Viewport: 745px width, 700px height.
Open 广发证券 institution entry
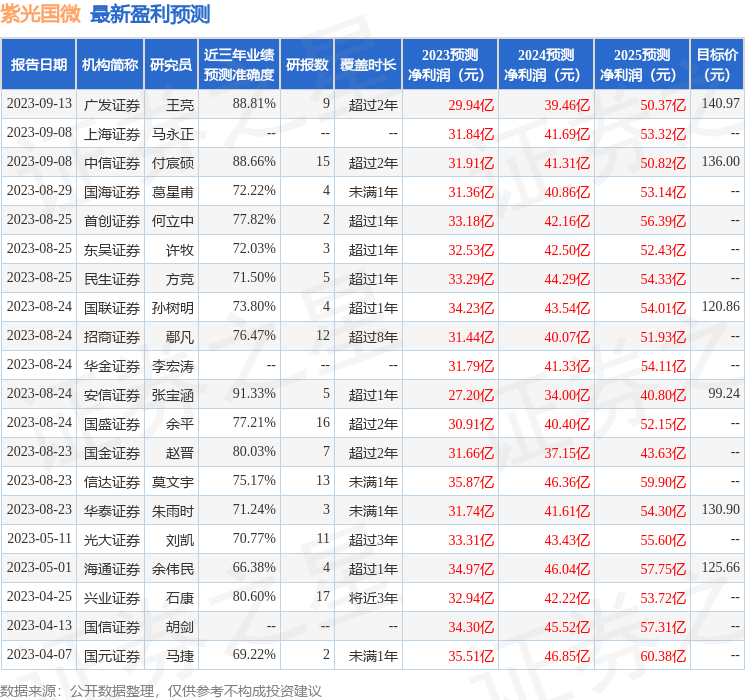click(x=112, y=104)
